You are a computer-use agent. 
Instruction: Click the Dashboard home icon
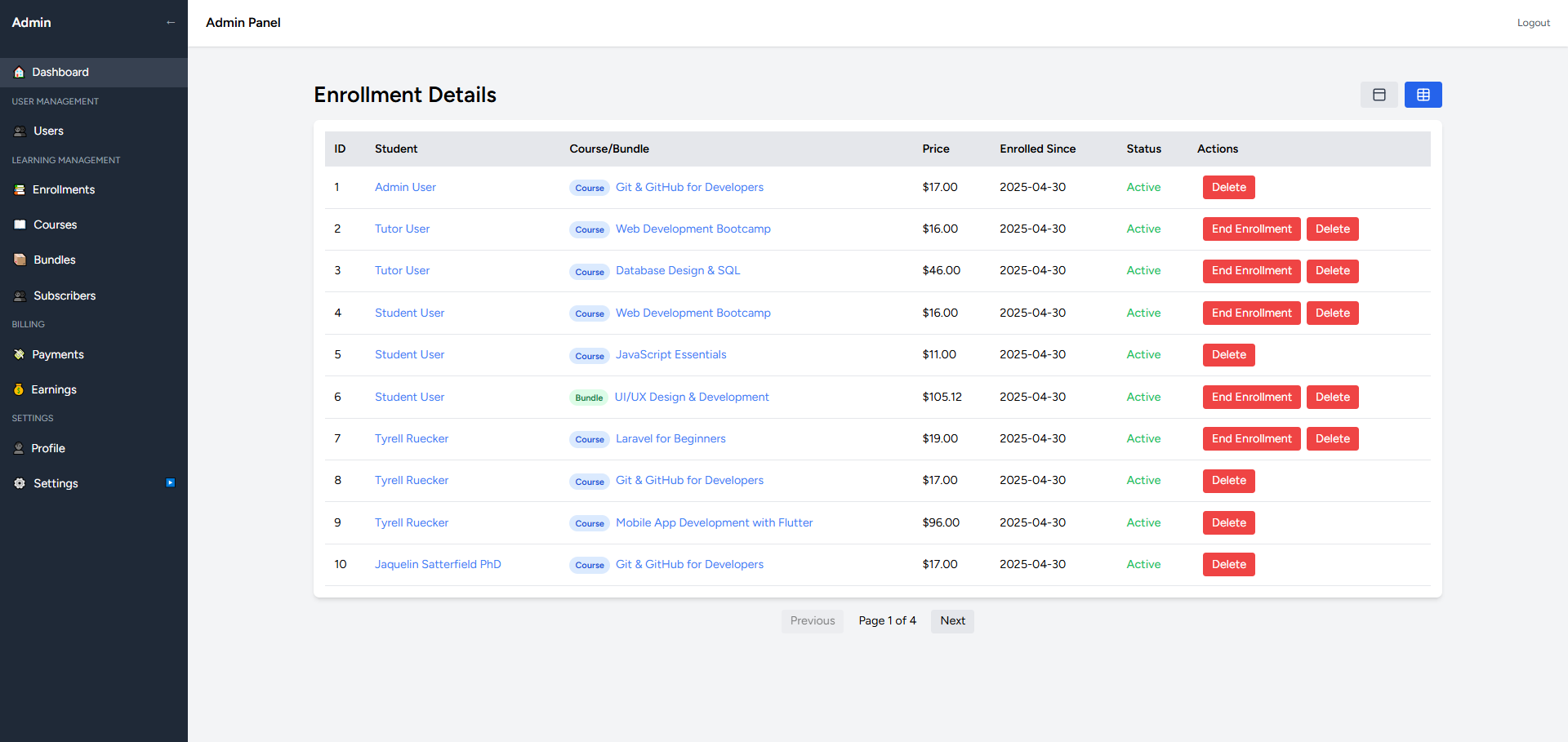pyautogui.click(x=19, y=73)
